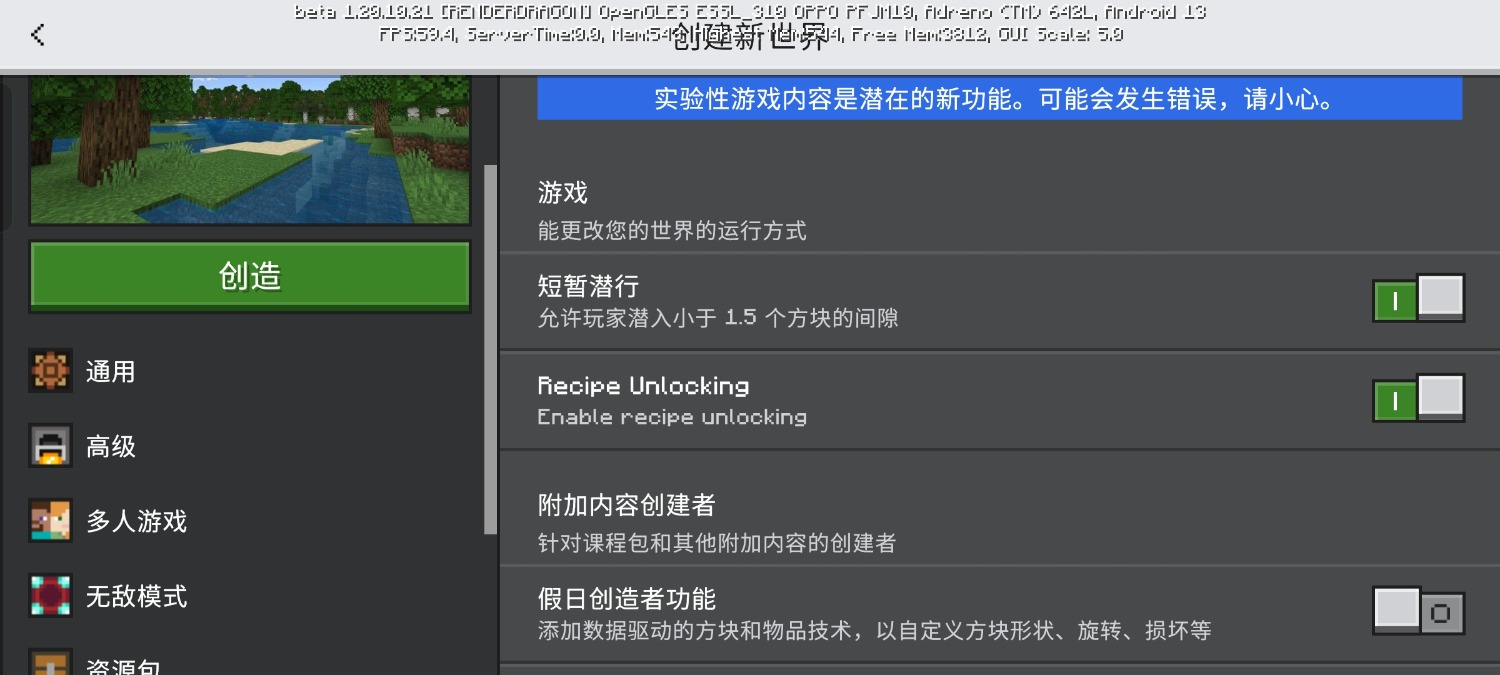Click the blue experimental warning banner

coord(1000,99)
